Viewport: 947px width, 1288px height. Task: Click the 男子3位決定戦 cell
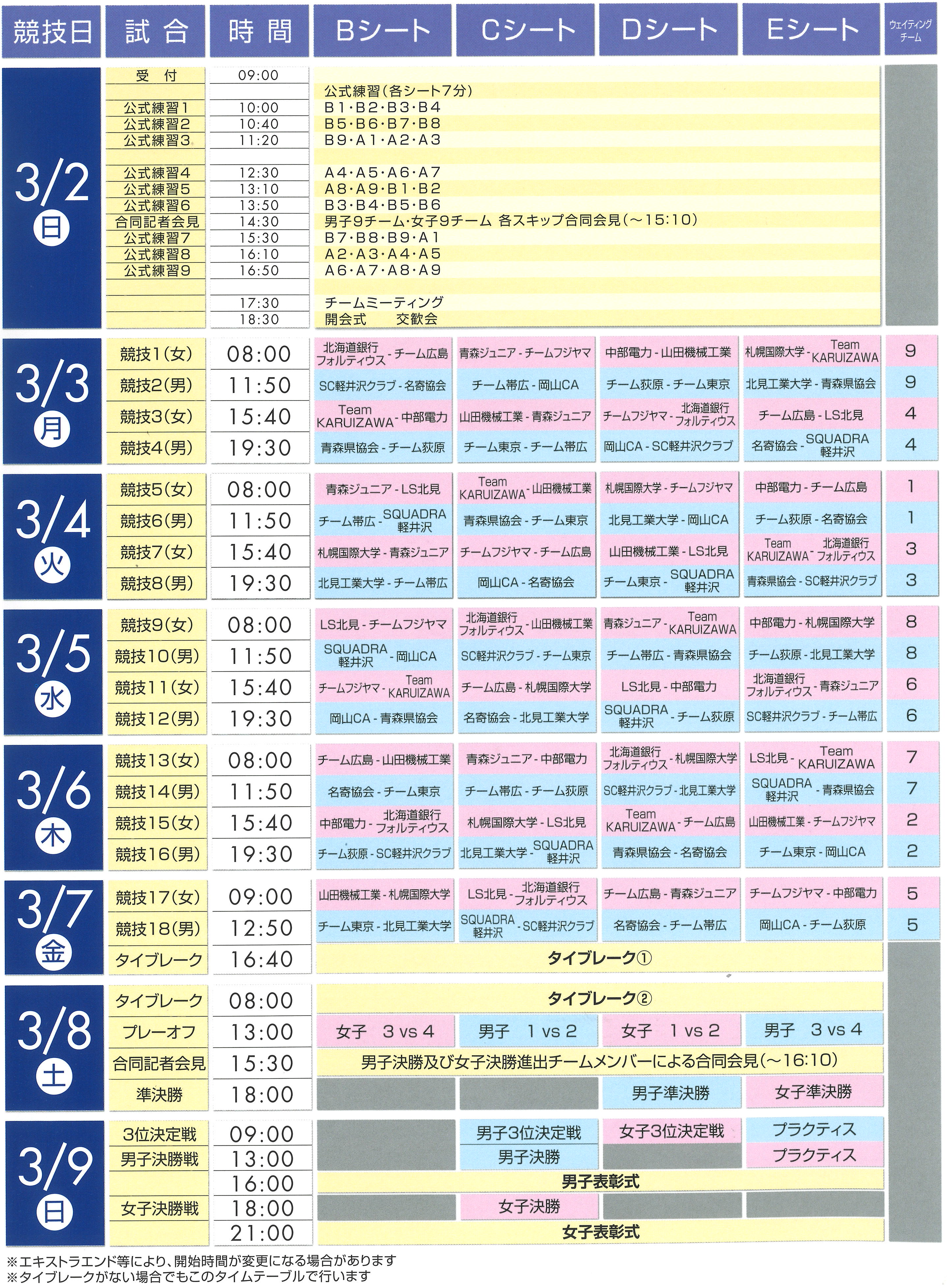pyautogui.click(x=528, y=1132)
